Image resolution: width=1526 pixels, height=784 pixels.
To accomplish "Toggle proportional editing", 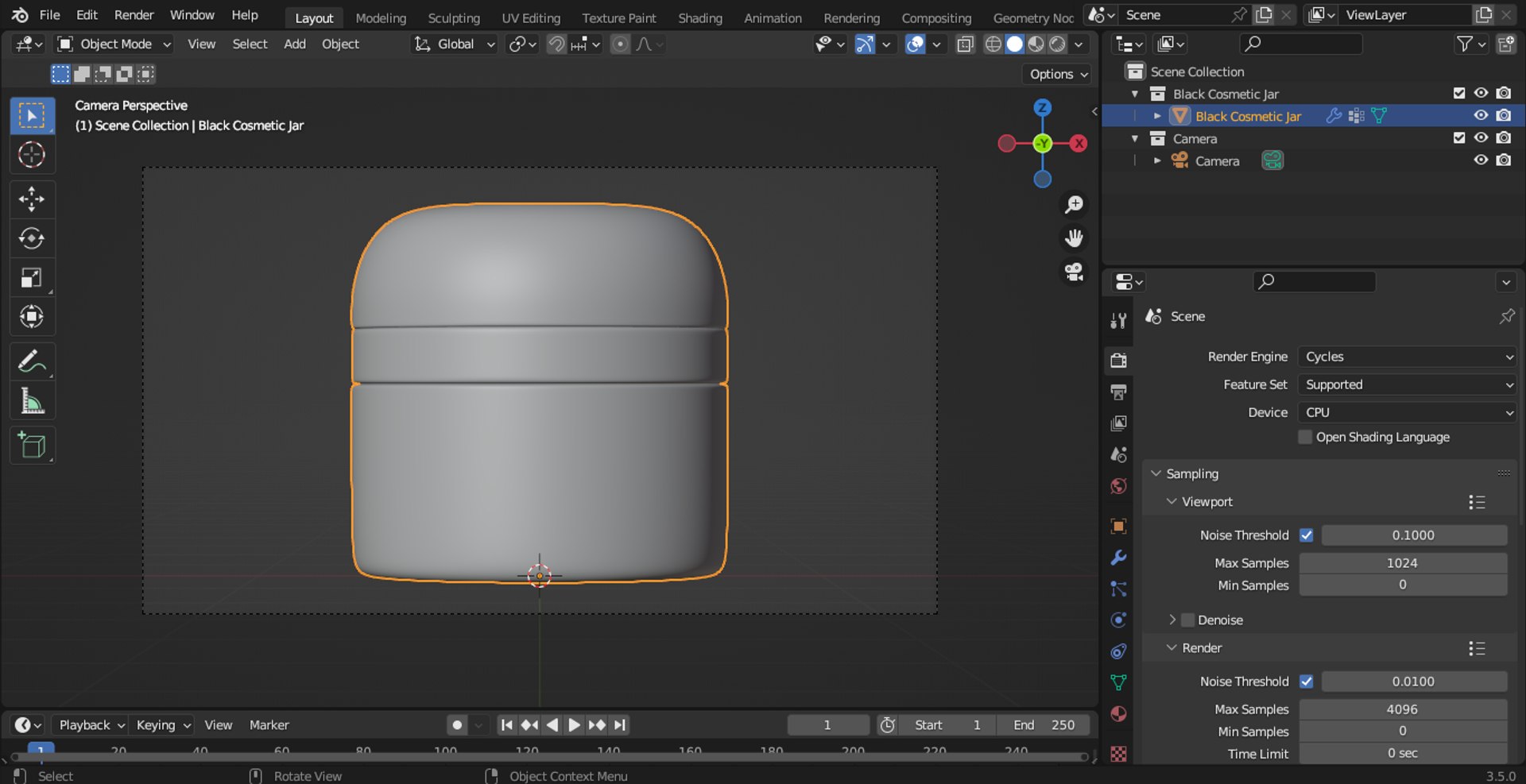I will (x=620, y=44).
